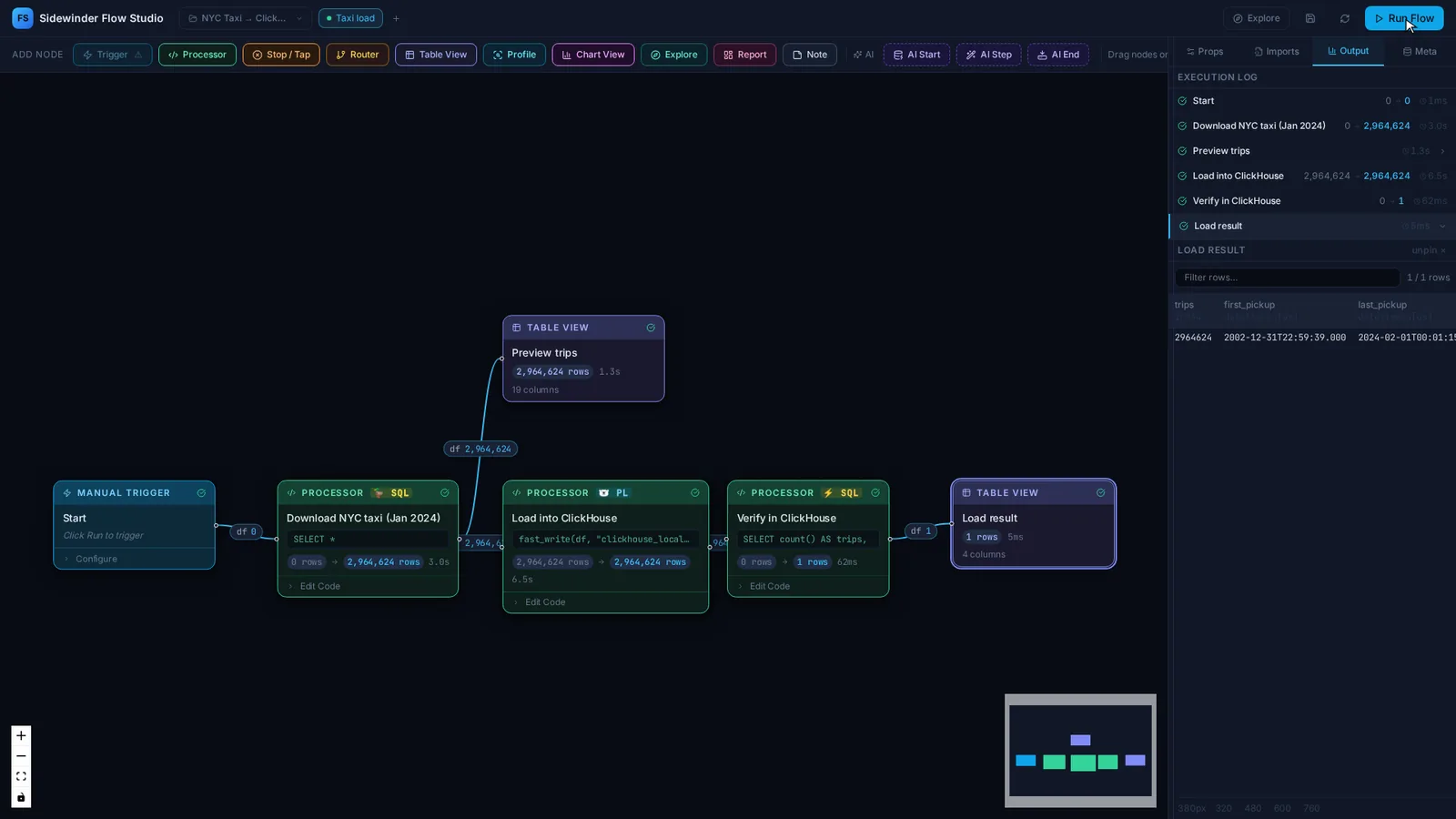The height and width of the screenshot is (819, 1456).
Task: Zoom out on the canvas
Action: click(x=21, y=756)
